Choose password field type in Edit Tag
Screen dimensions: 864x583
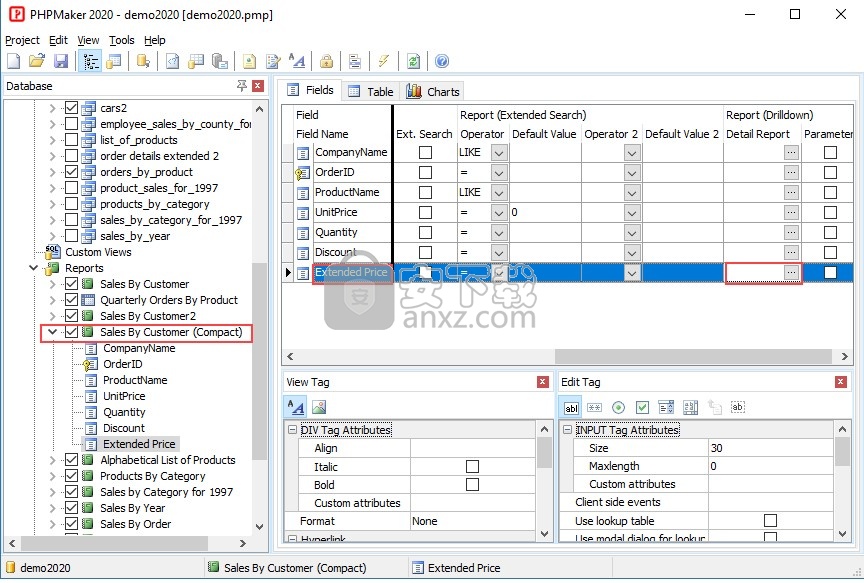[x=595, y=408]
